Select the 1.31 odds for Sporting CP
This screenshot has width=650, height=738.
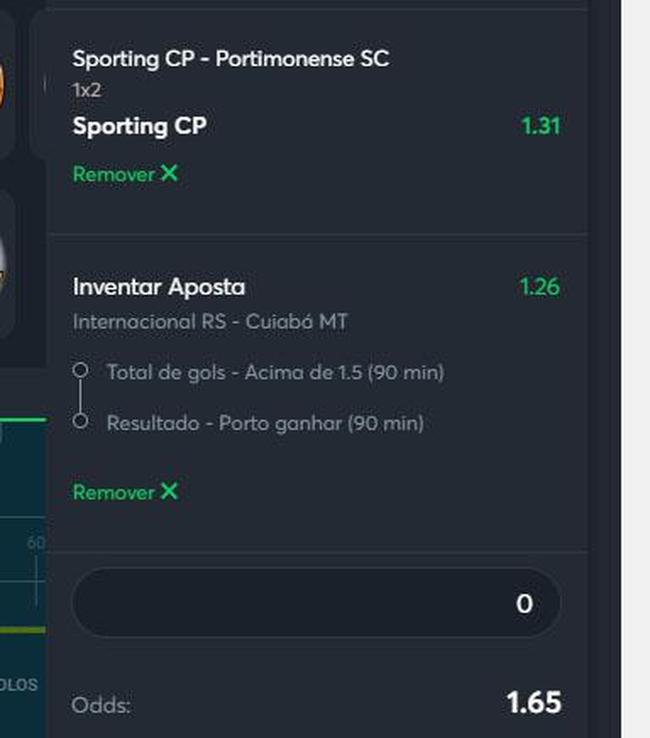click(x=541, y=126)
